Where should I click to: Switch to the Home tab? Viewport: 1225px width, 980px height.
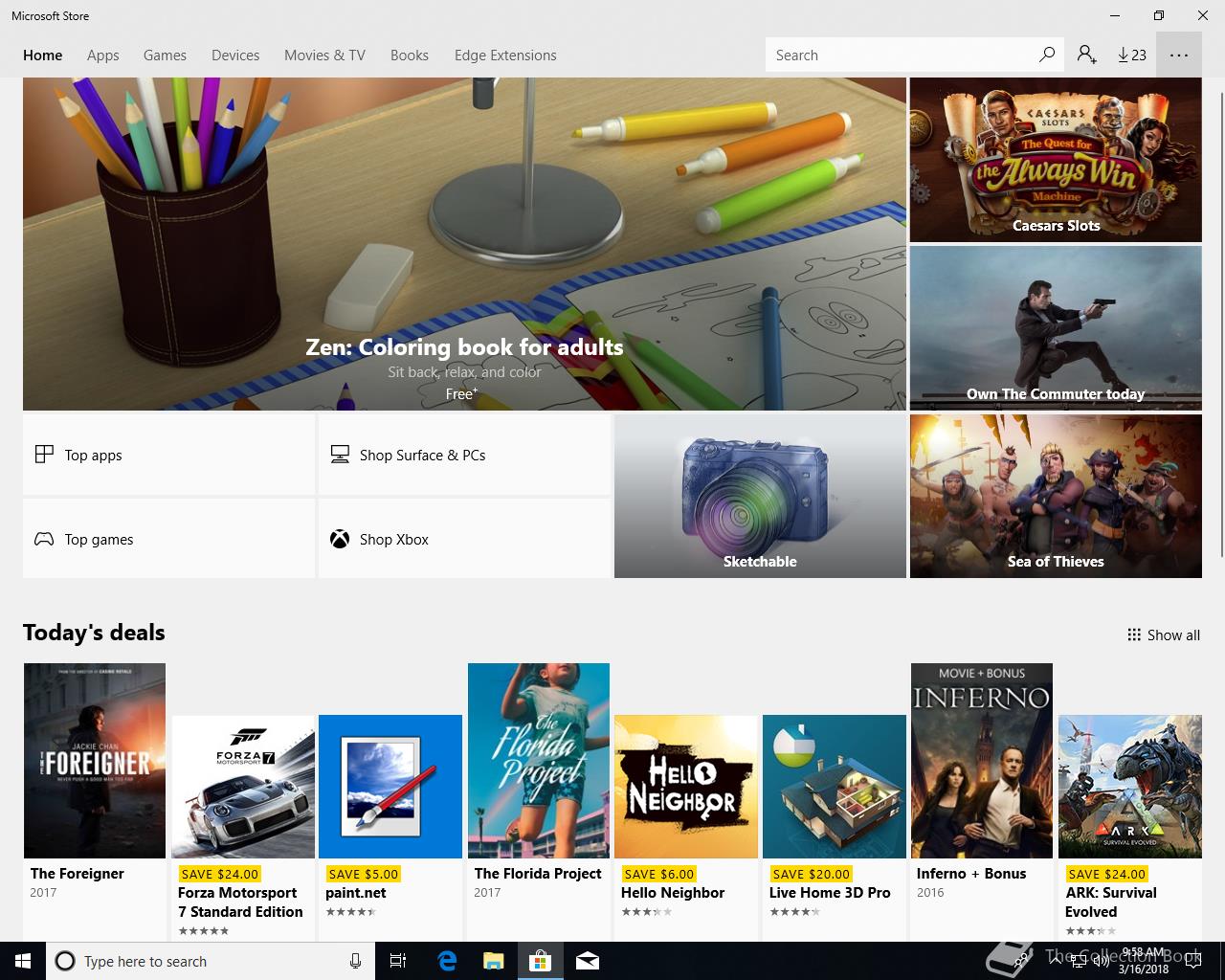pos(42,55)
